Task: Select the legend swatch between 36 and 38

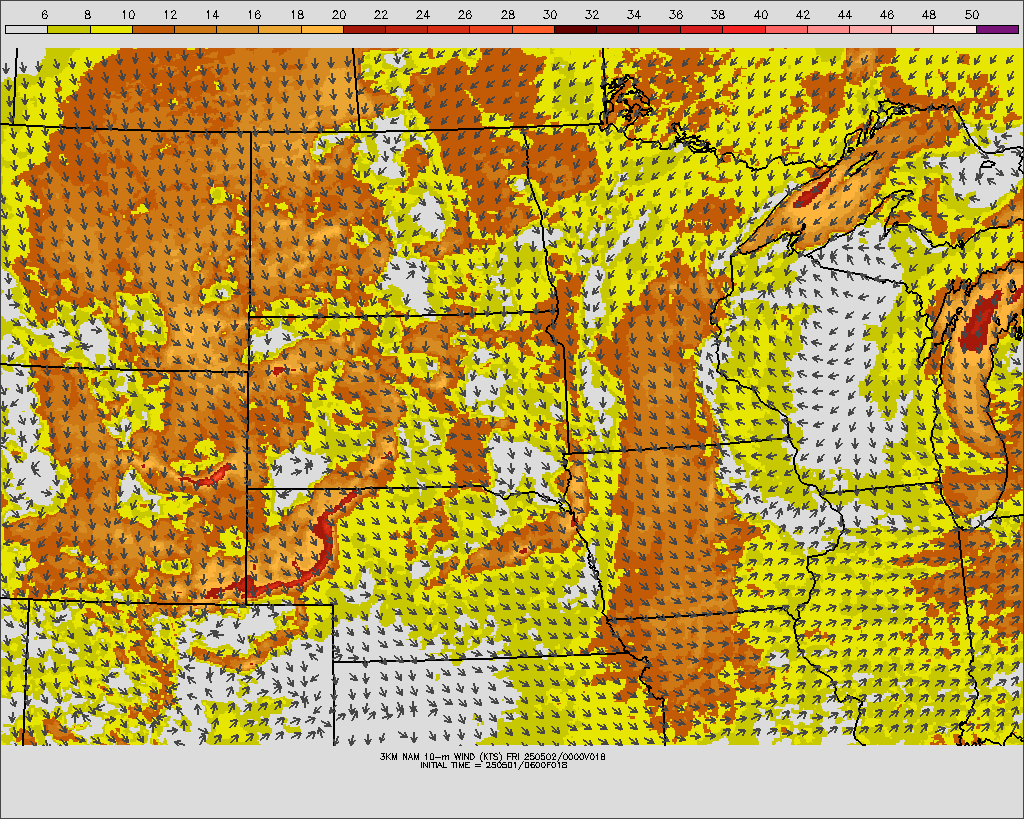Action: pyautogui.click(x=702, y=29)
